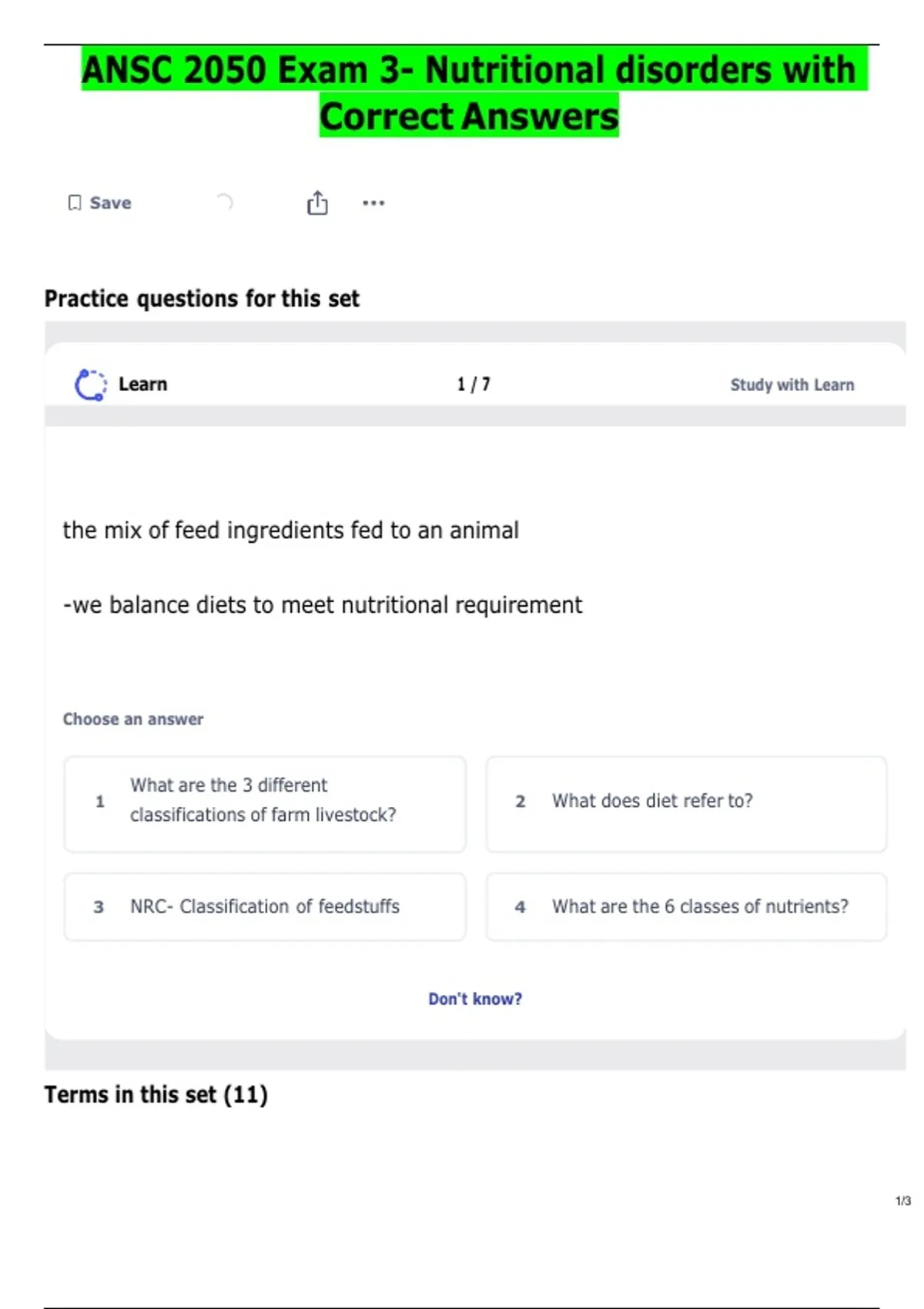924x1309 pixels.
Task: Click answer number 4 badge
Action: (521, 907)
